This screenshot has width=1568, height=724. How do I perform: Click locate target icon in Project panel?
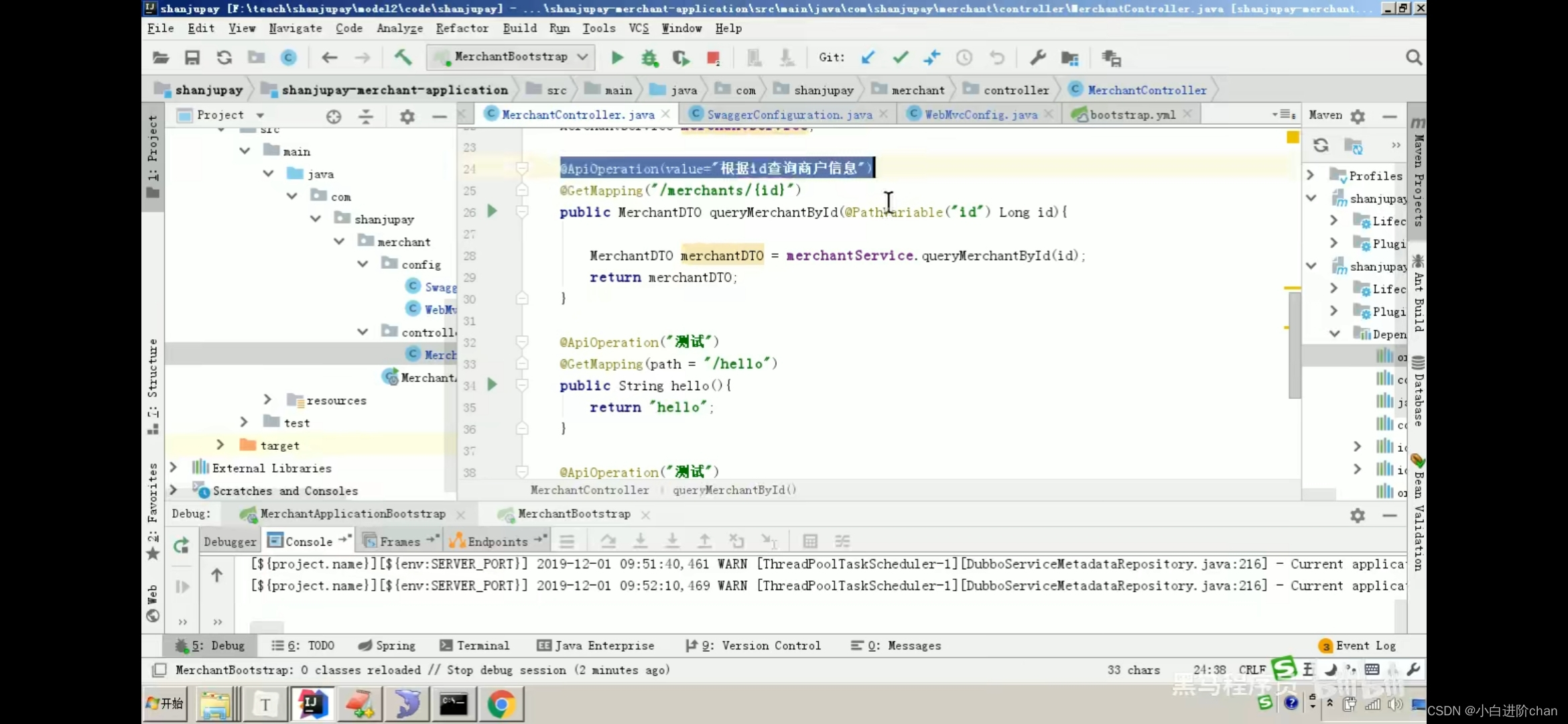tap(334, 117)
